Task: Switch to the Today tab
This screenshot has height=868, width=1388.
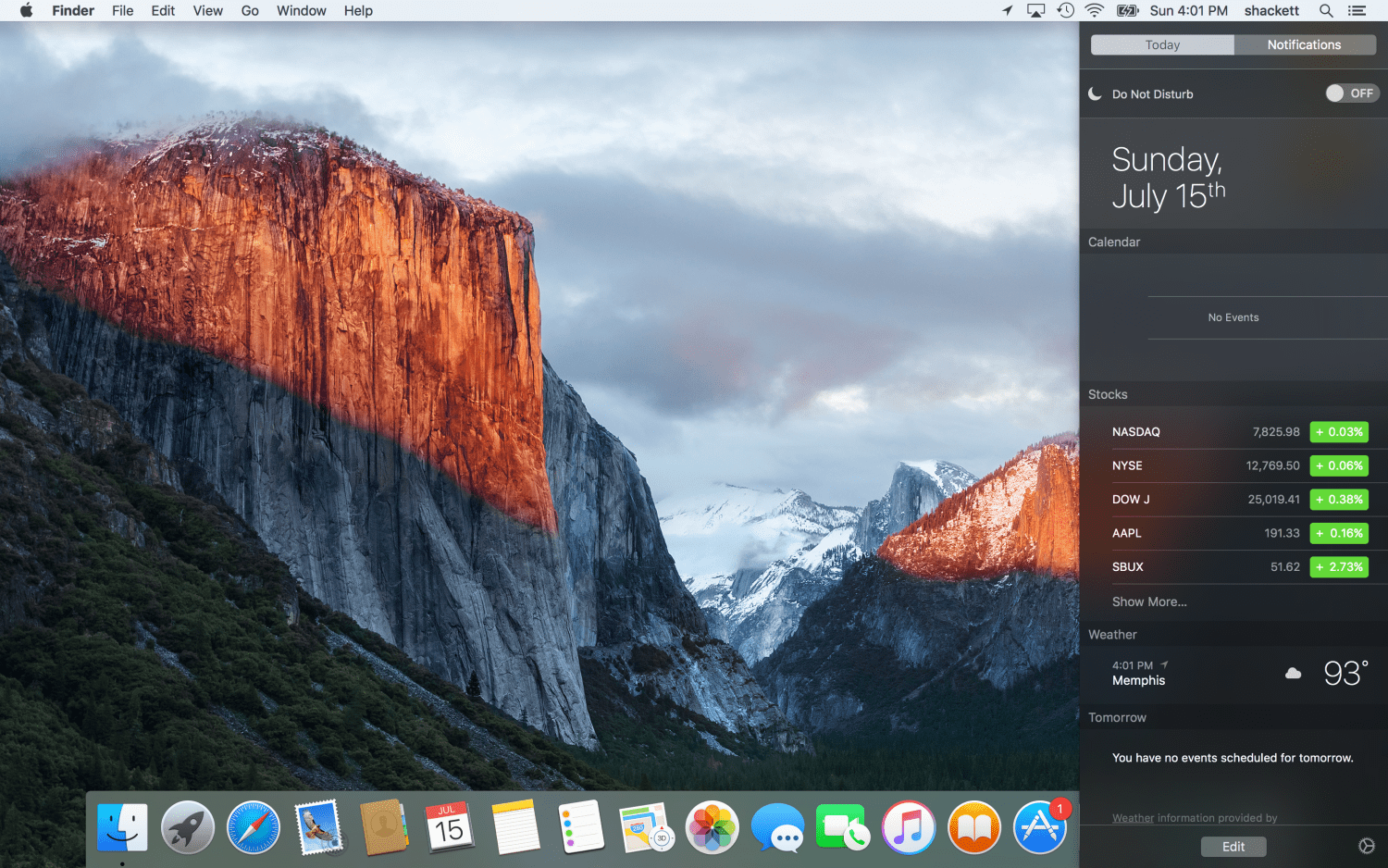Action: coord(1162,44)
